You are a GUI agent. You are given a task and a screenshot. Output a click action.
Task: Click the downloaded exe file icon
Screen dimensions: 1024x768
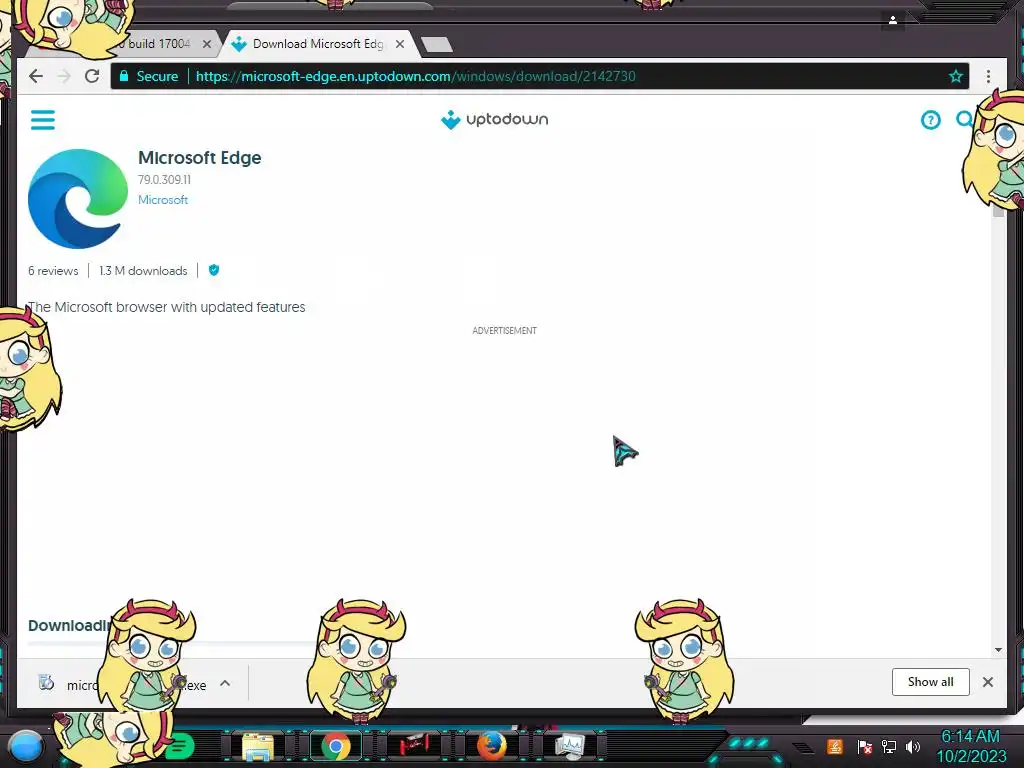point(46,682)
